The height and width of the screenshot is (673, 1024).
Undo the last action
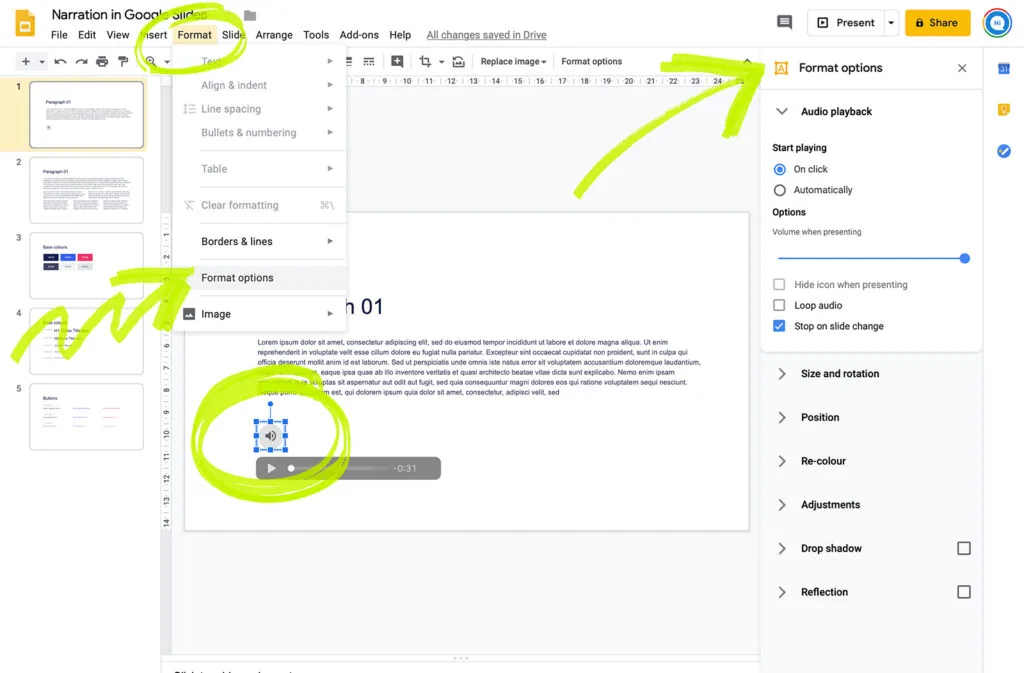pyautogui.click(x=60, y=61)
